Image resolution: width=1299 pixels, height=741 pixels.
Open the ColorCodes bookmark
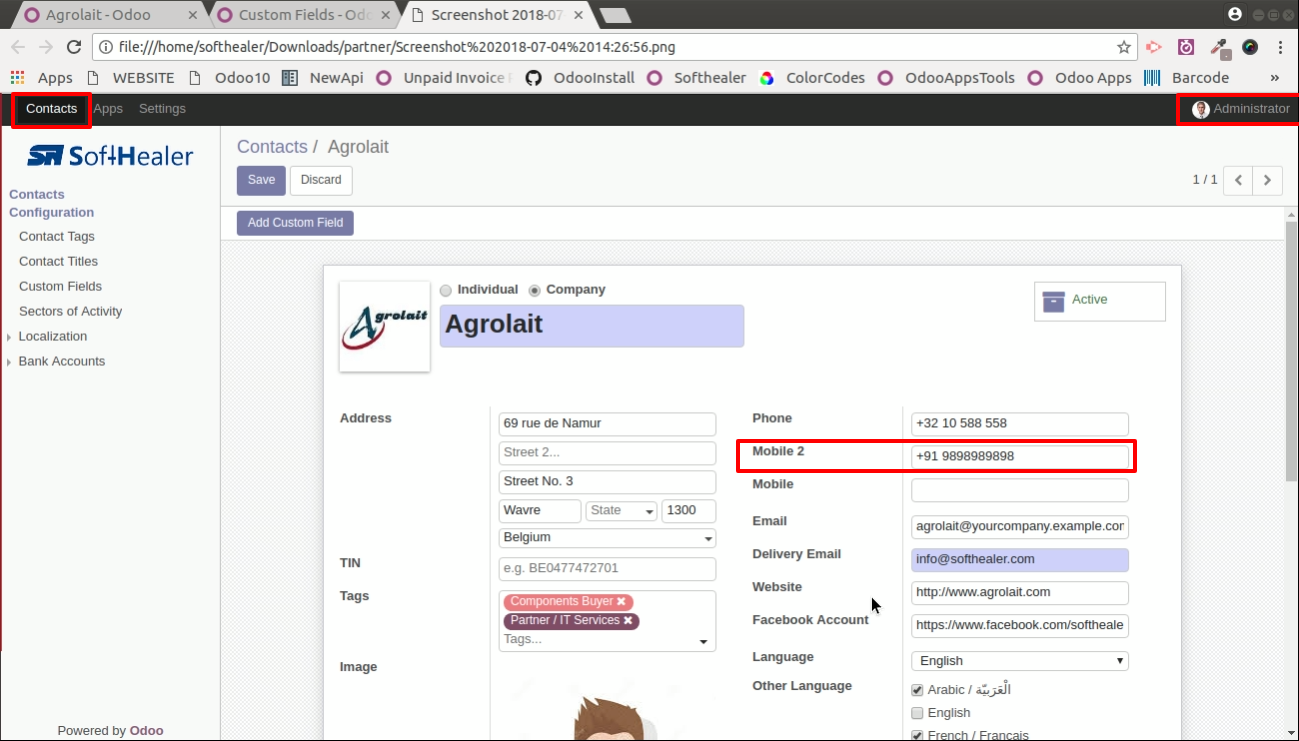(x=812, y=78)
